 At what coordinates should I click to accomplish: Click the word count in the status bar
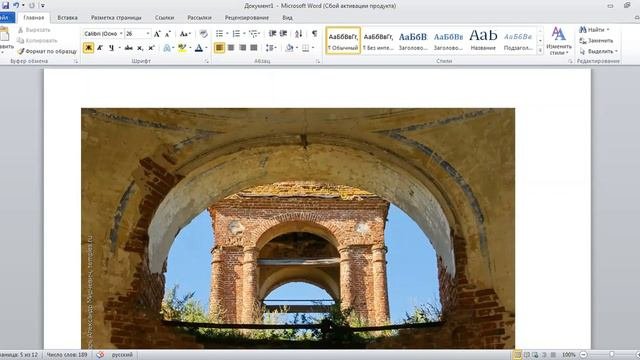tap(67, 355)
